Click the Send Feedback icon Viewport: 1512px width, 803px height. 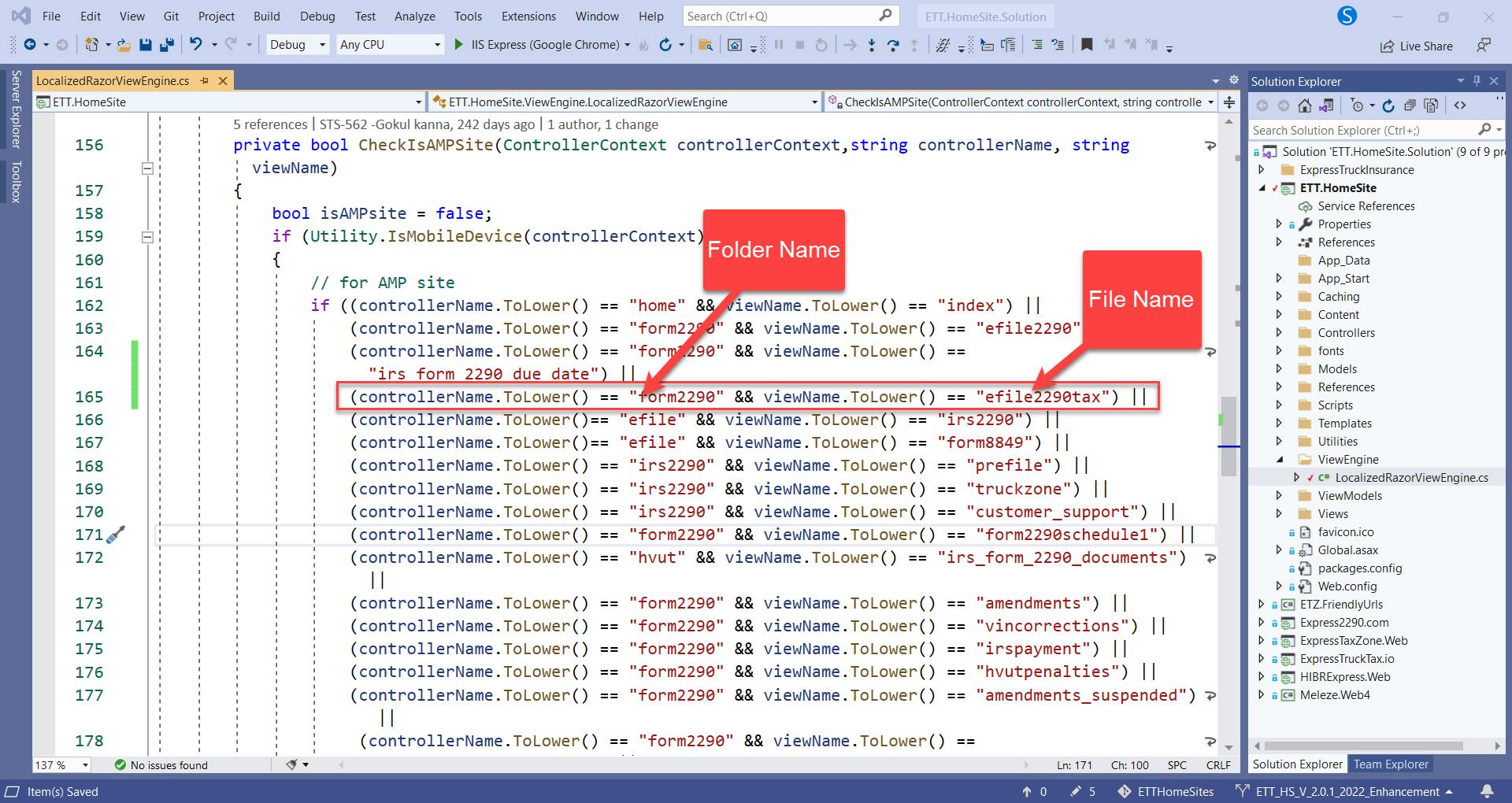[x=1484, y=46]
